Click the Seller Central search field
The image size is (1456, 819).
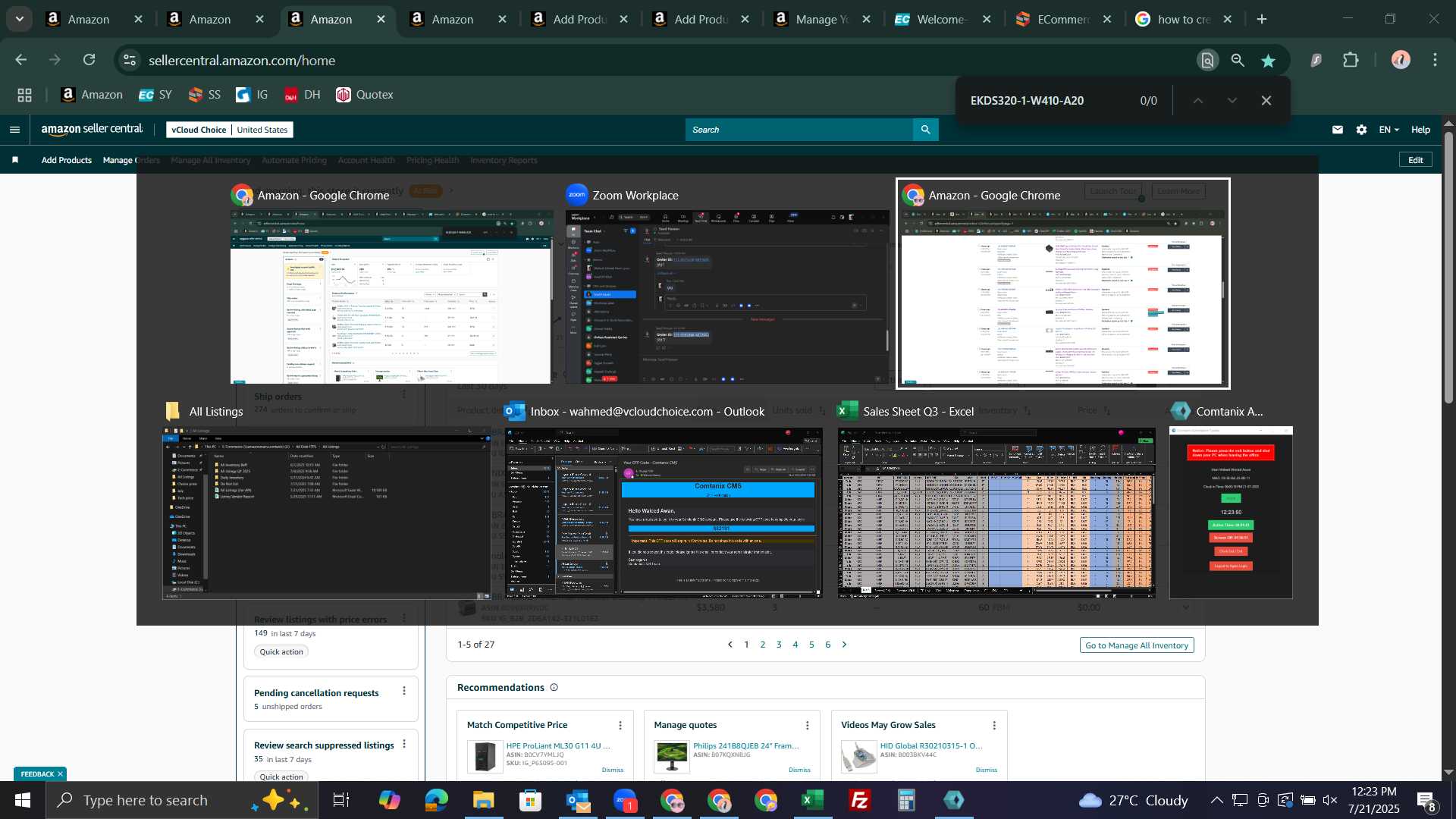click(x=799, y=130)
